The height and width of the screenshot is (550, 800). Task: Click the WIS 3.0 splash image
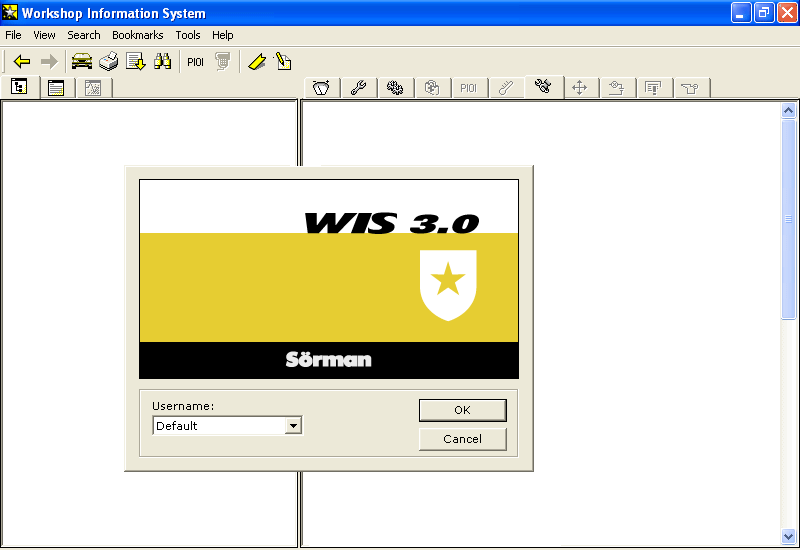329,279
